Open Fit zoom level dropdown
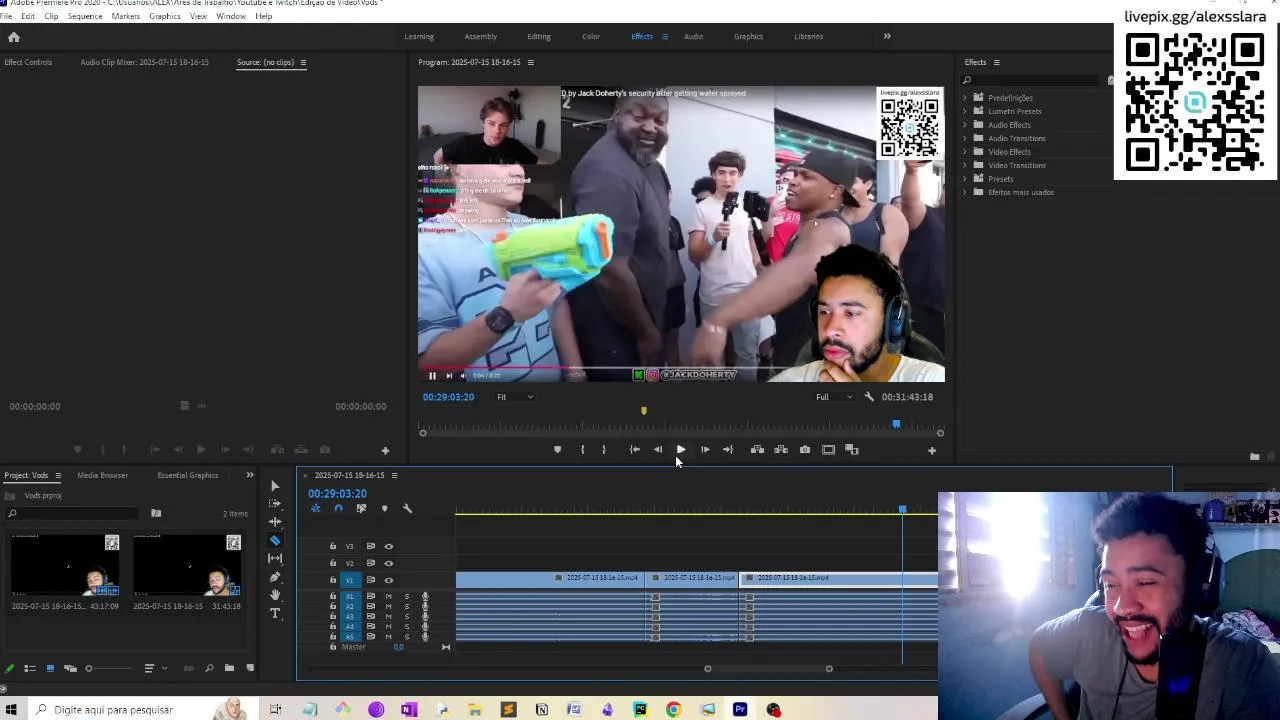 coord(516,397)
